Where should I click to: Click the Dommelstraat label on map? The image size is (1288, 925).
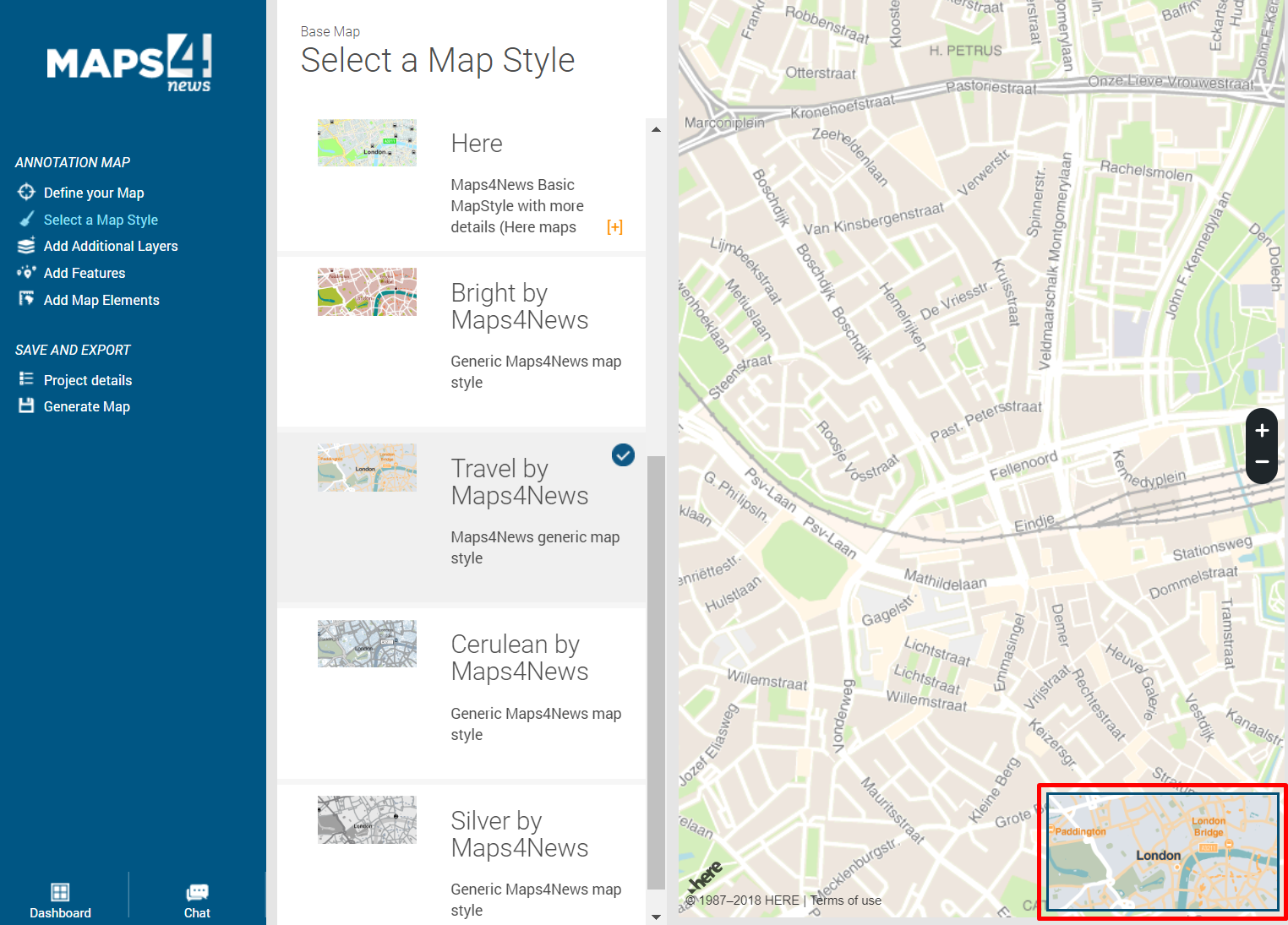click(x=1193, y=582)
